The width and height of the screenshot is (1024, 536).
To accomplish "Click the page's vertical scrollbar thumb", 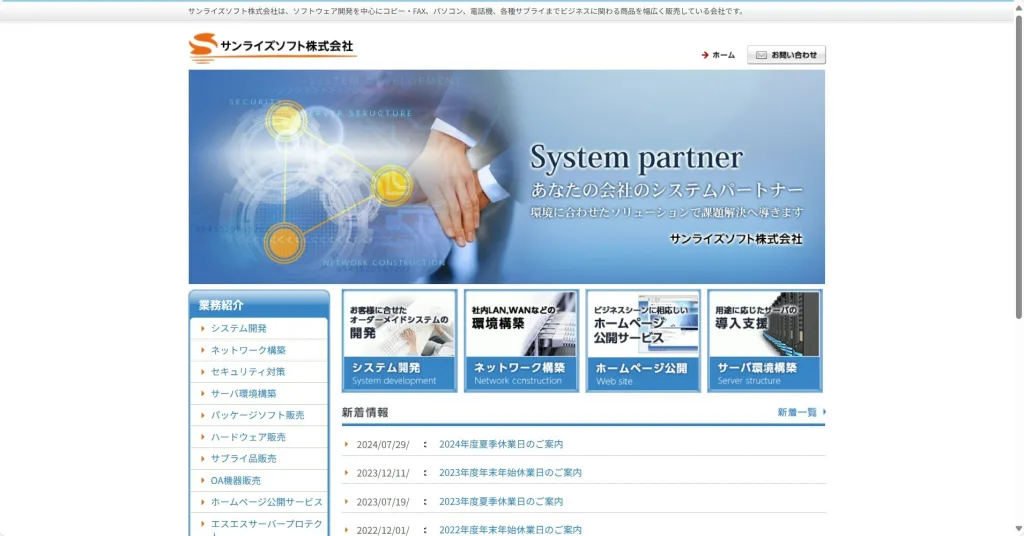I will (1018, 166).
